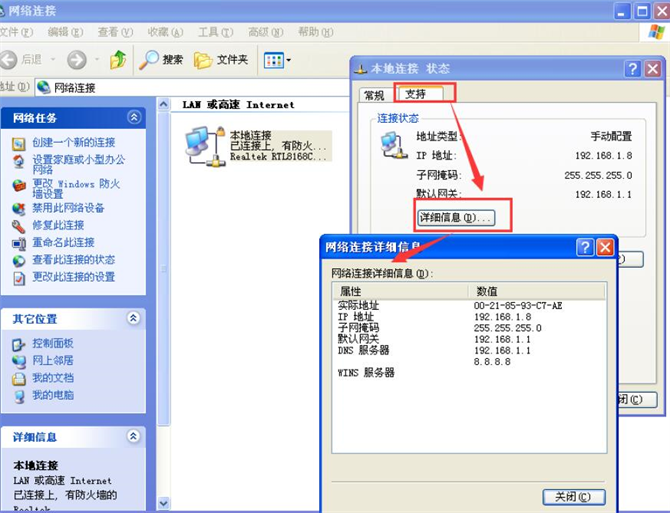Open 网上邻居 from other places

click(53, 360)
